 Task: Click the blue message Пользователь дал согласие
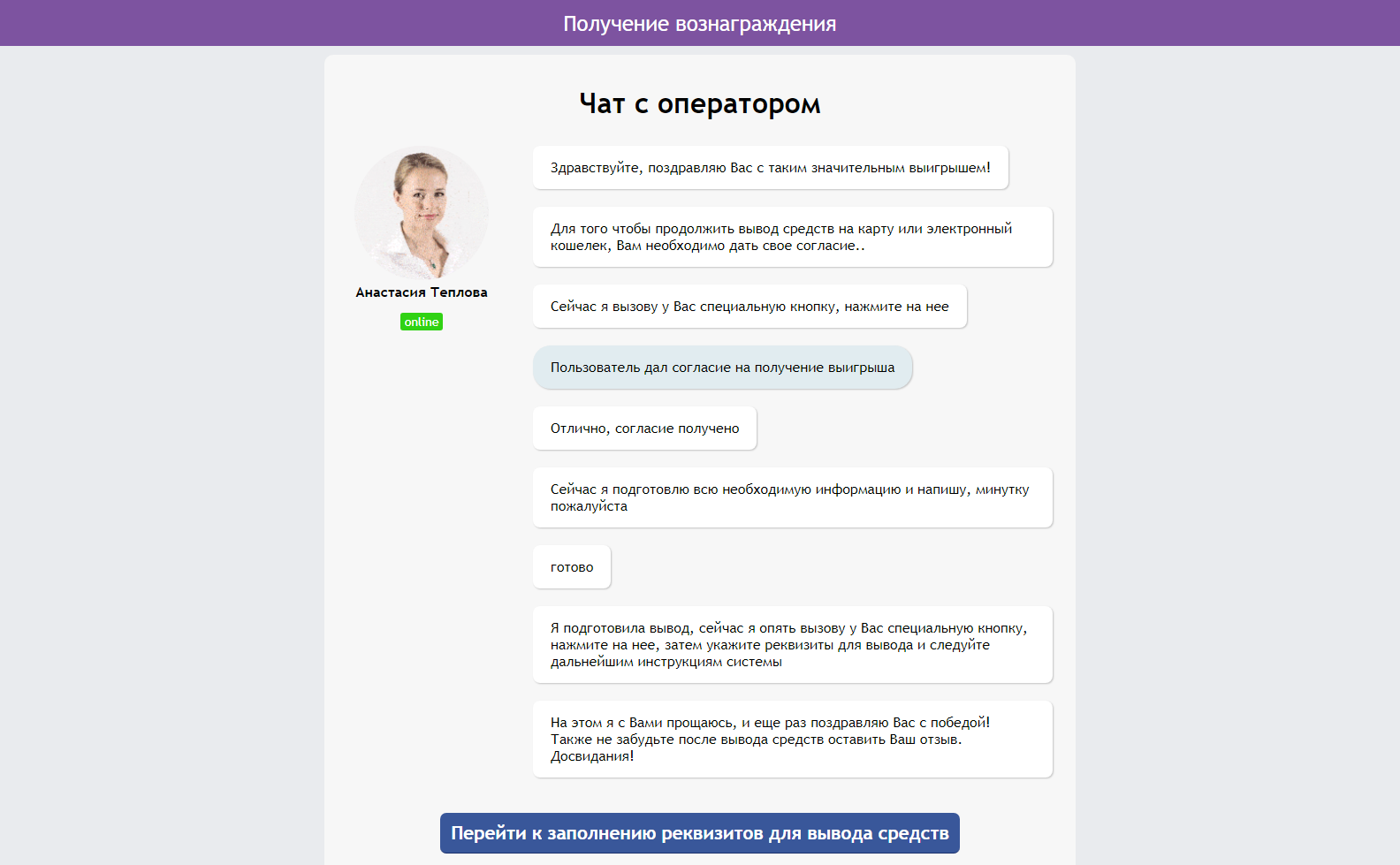722,368
